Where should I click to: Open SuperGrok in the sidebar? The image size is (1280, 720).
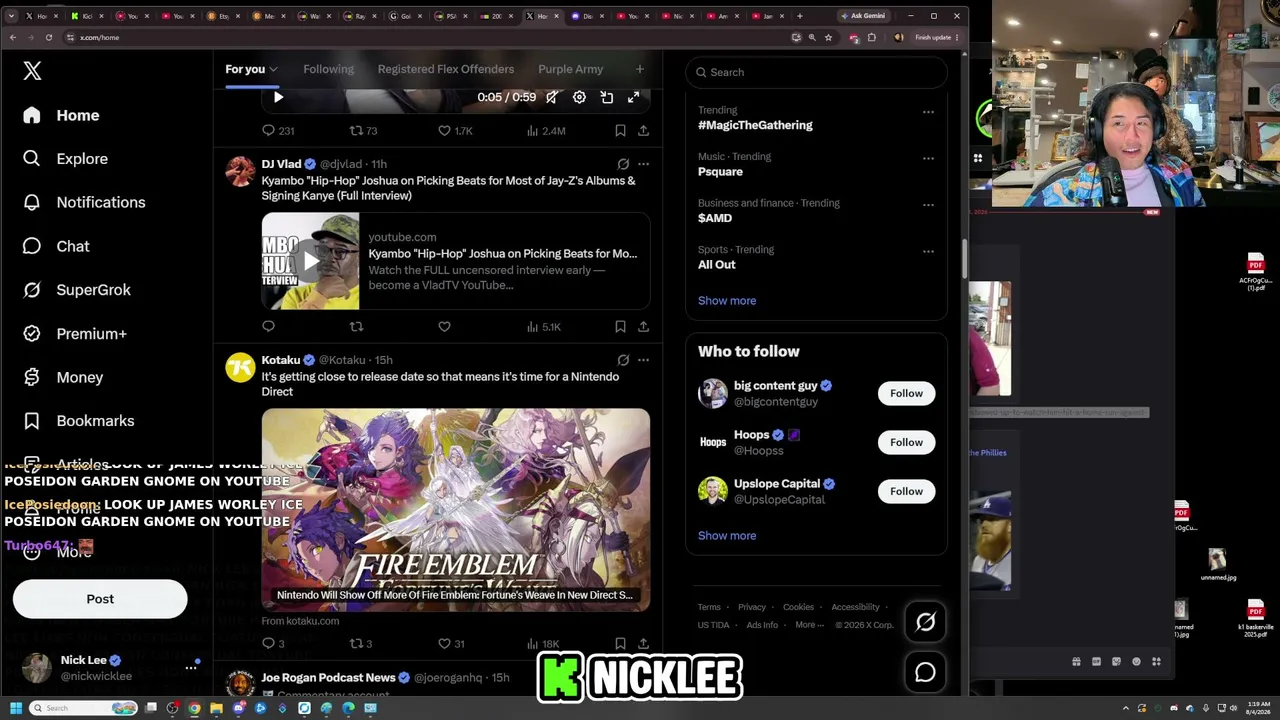78,290
